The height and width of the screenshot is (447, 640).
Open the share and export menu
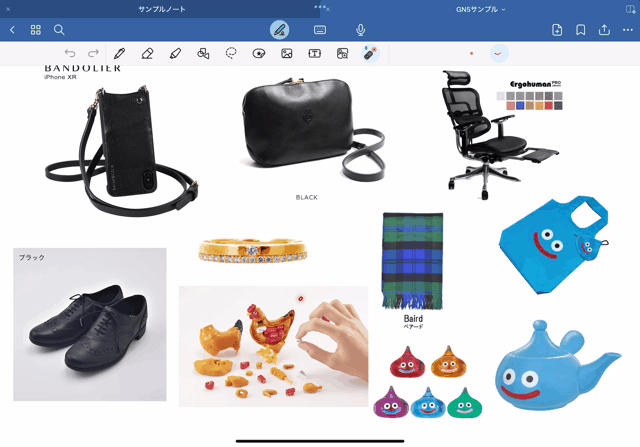(x=604, y=30)
